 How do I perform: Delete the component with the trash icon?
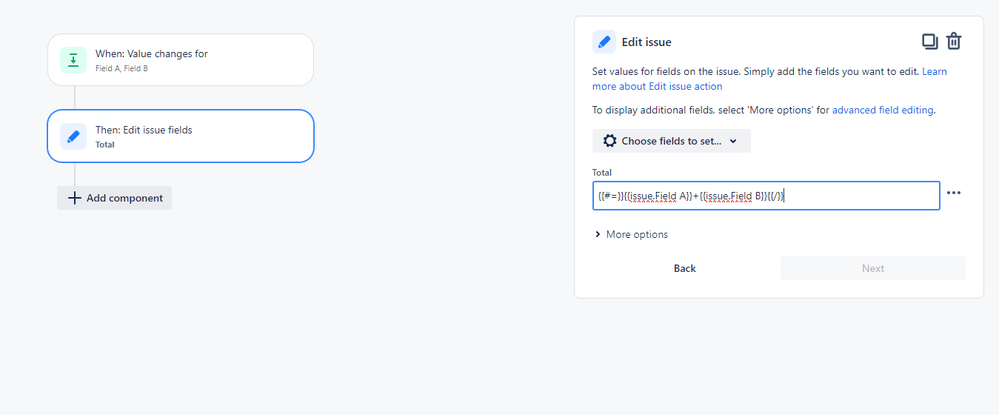tap(954, 41)
